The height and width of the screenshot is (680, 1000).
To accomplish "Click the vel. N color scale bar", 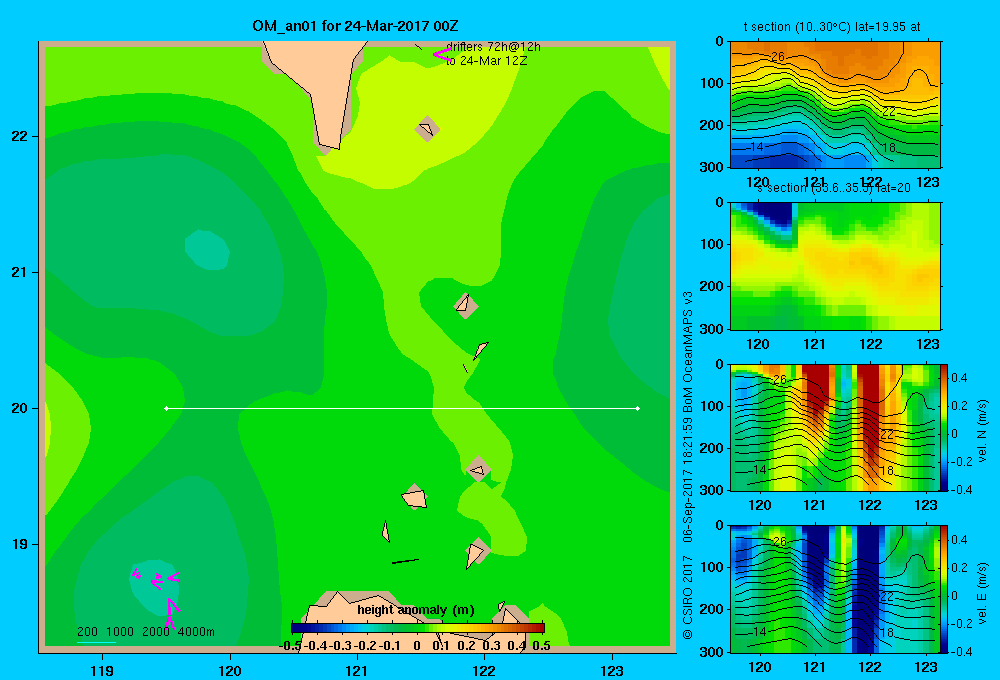I will pyautogui.click(x=945, y=427).
